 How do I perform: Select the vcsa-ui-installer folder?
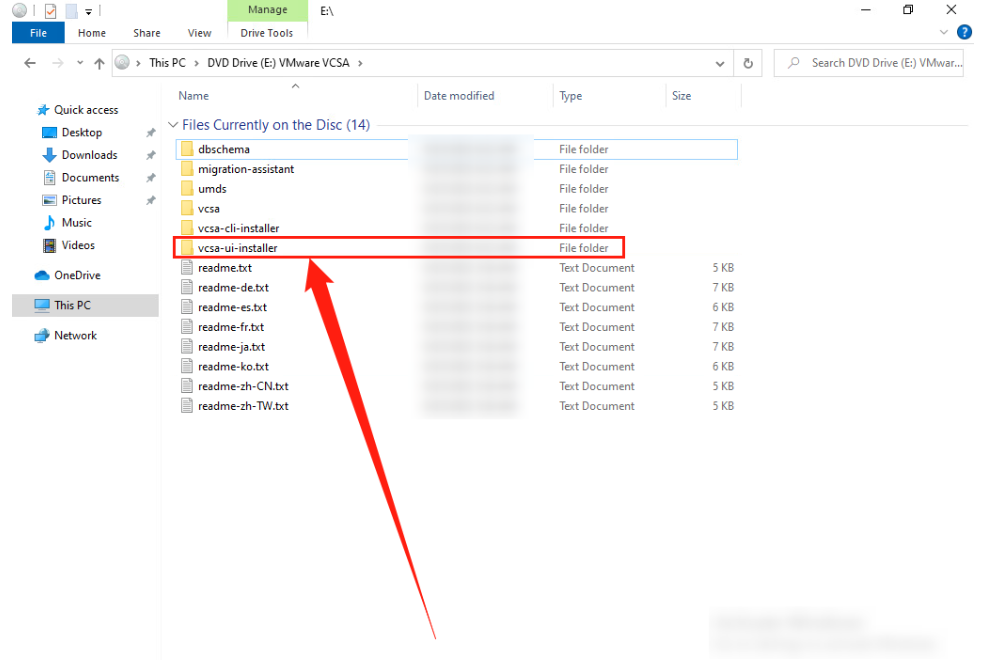click(238, 248)
